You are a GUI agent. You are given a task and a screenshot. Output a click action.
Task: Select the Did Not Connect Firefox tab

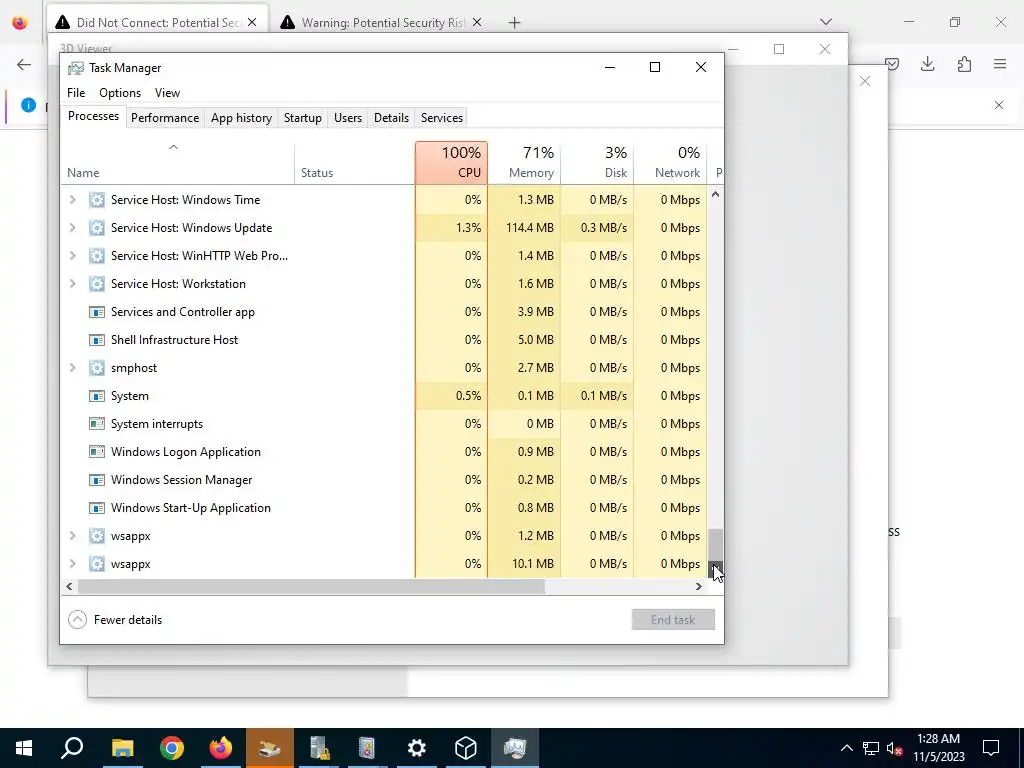pyautogui.click(x=157, y=22)
